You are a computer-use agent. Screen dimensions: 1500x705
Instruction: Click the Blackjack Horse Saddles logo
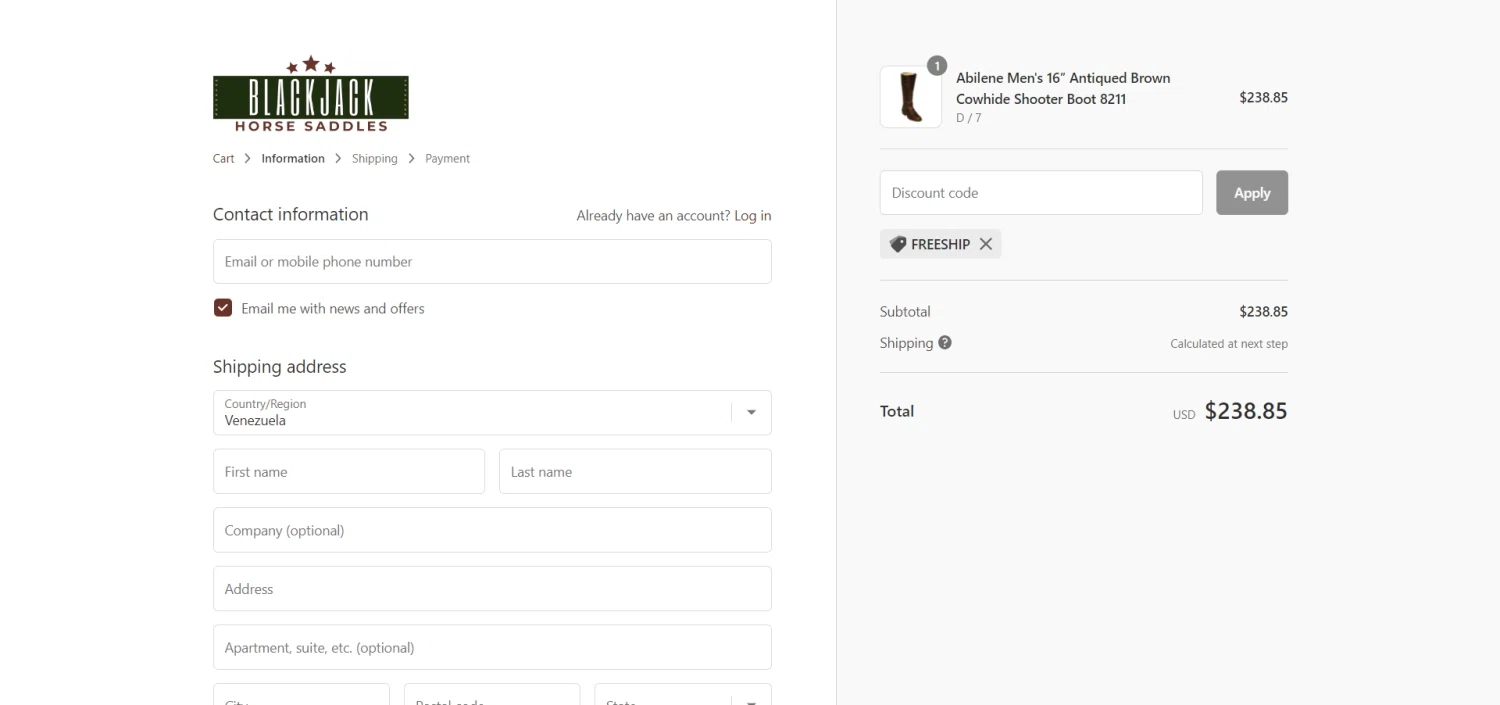(x=311, y=94)
